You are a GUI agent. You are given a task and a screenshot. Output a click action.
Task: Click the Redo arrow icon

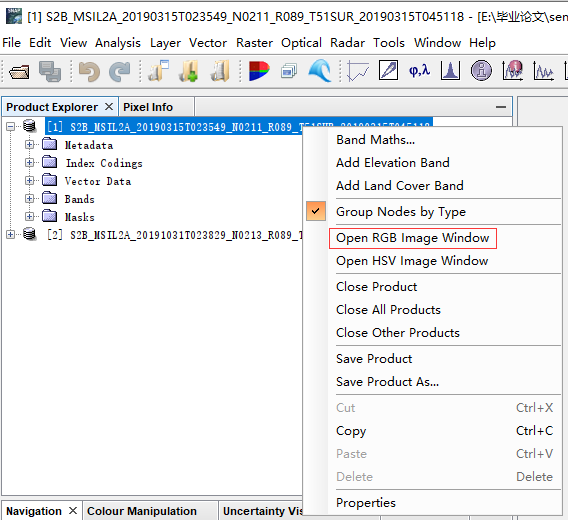[120, 71]
